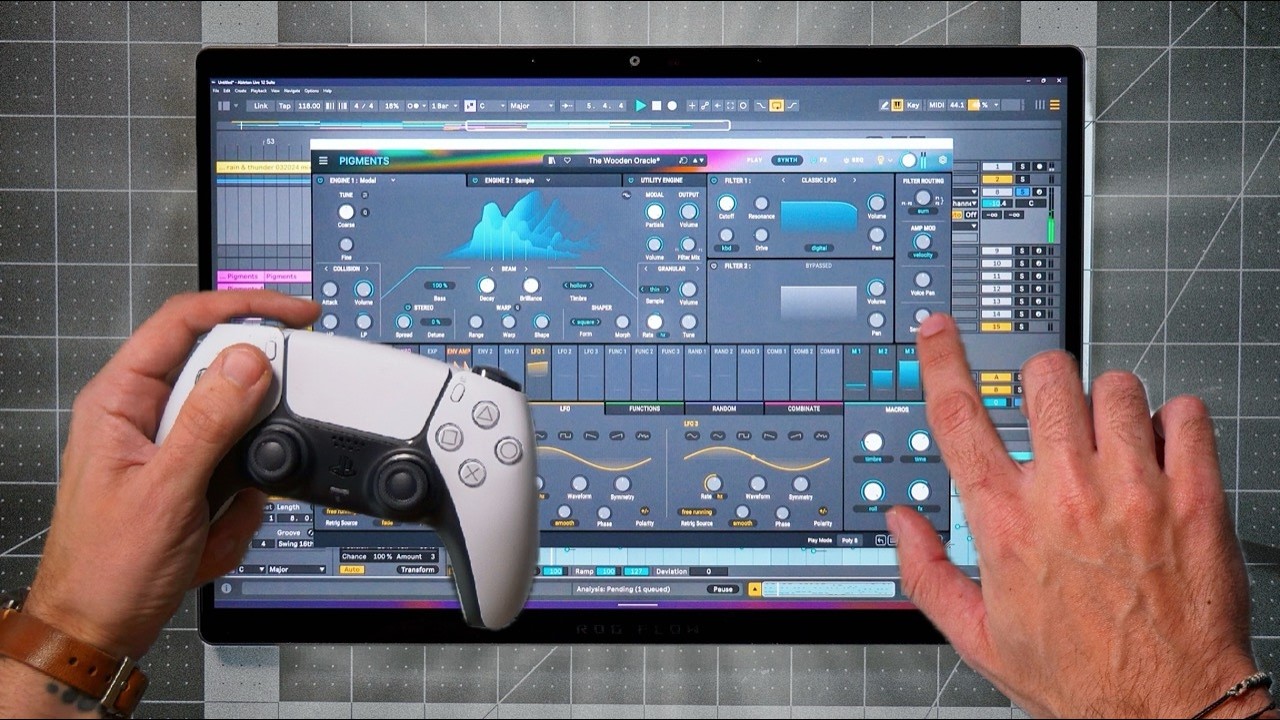The width and height of the screenshot is (1280, 720).
Task: Switch to Pigments SYNTH view
Action: [788, 160]
